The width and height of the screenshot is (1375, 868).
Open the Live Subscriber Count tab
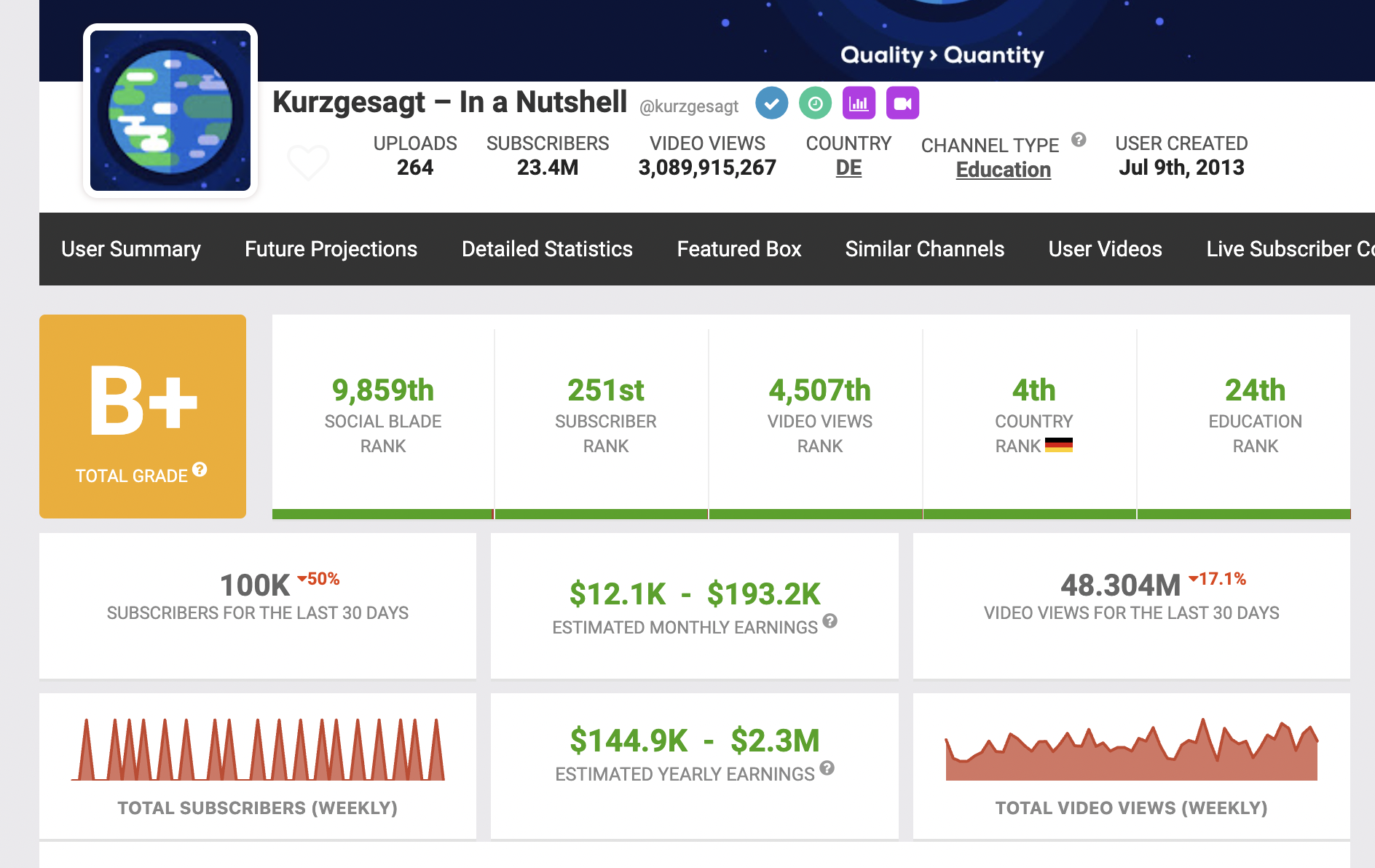(x=1290, y=249)
